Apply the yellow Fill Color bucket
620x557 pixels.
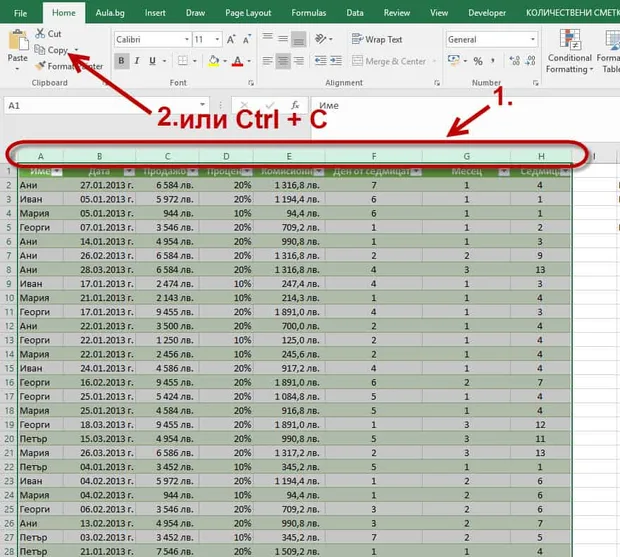click(x=214, y=61)
